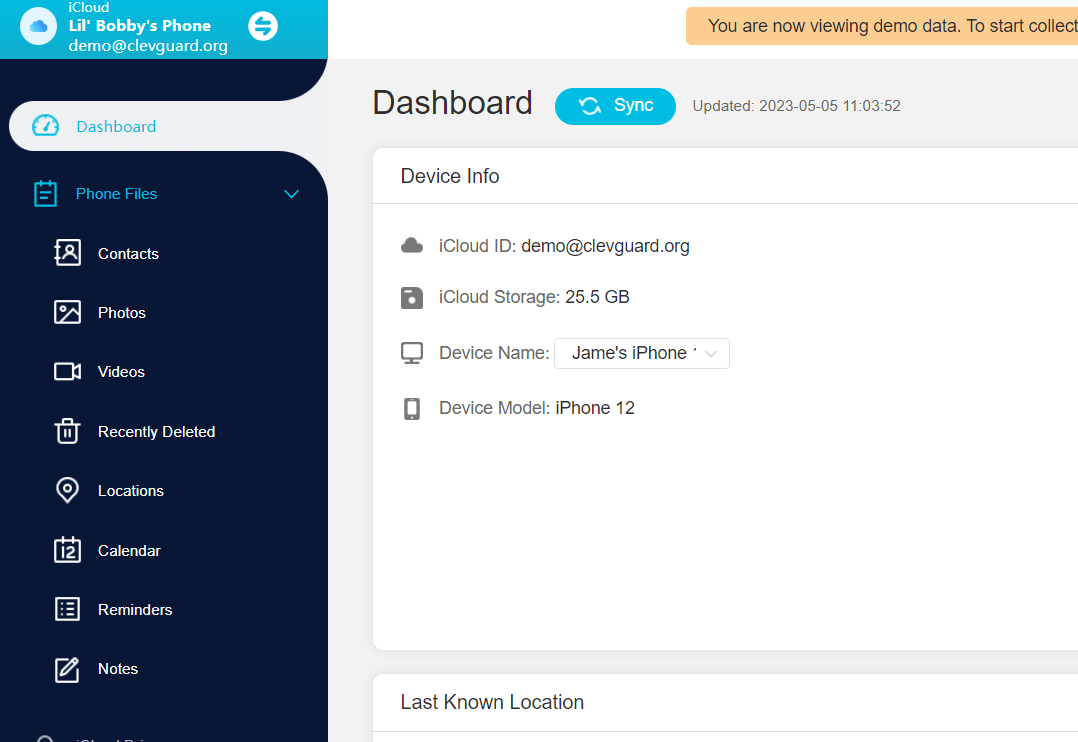
Task: Click the demo data notice banner
Action: 882,26
